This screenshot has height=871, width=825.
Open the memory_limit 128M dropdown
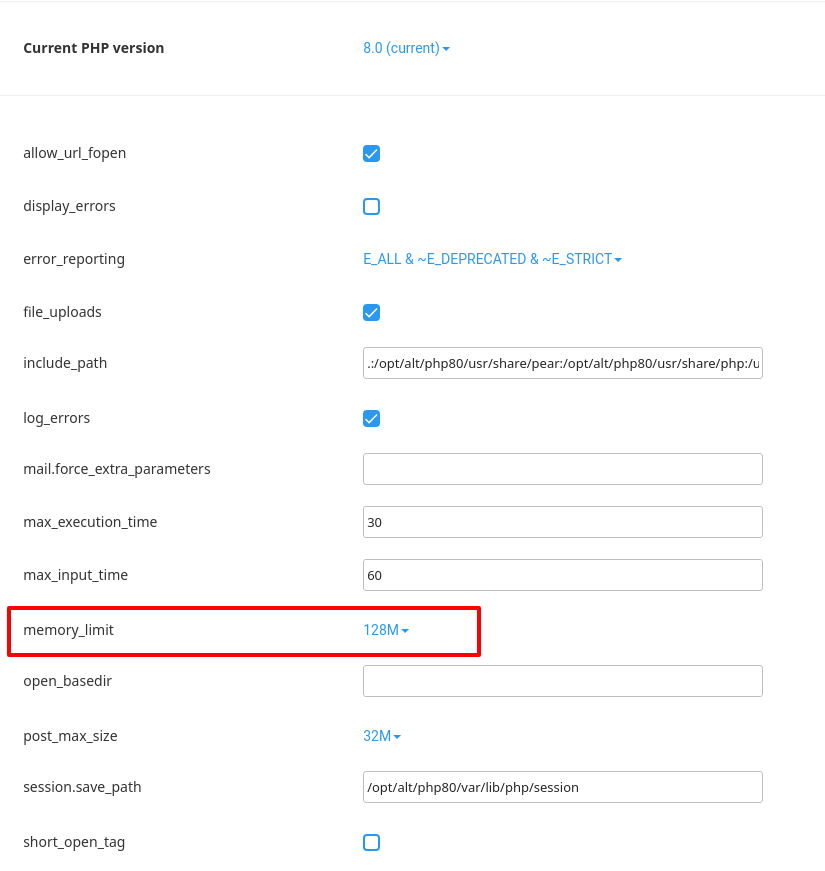point(386,630)
